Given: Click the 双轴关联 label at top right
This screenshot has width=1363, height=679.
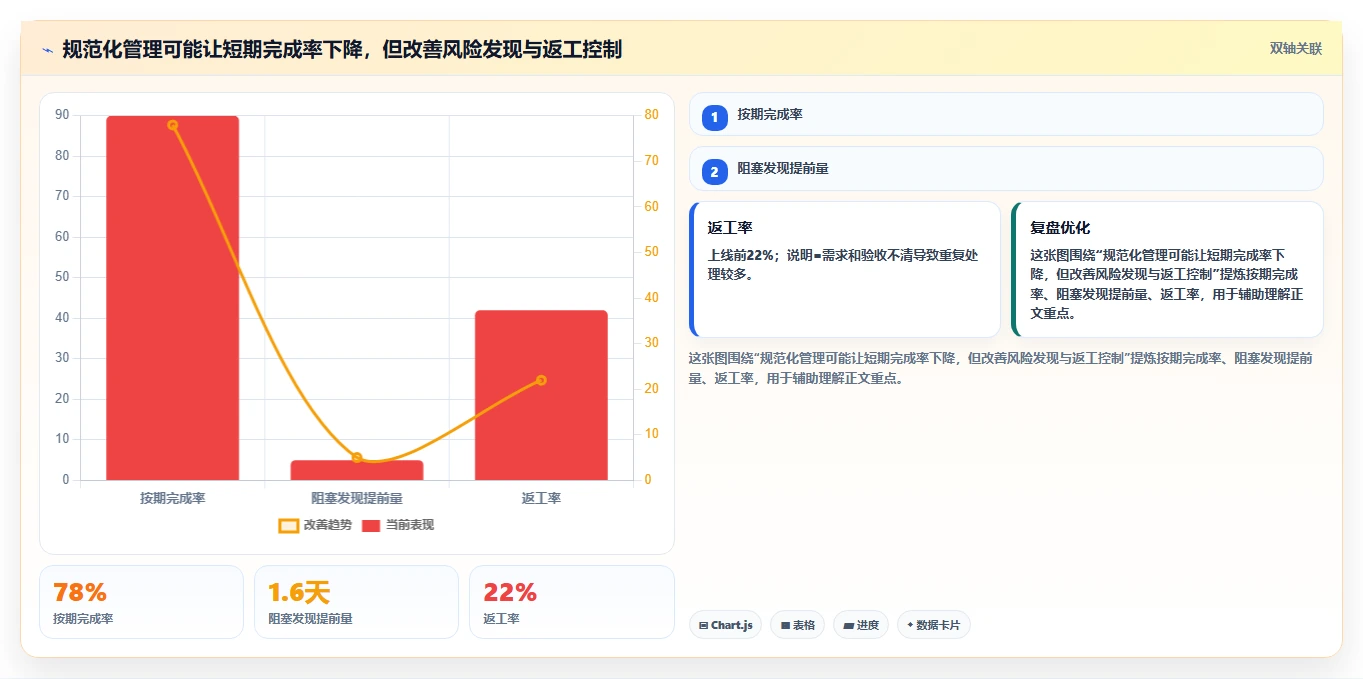Looking at the screenshot, I should tap(1296, 49).
